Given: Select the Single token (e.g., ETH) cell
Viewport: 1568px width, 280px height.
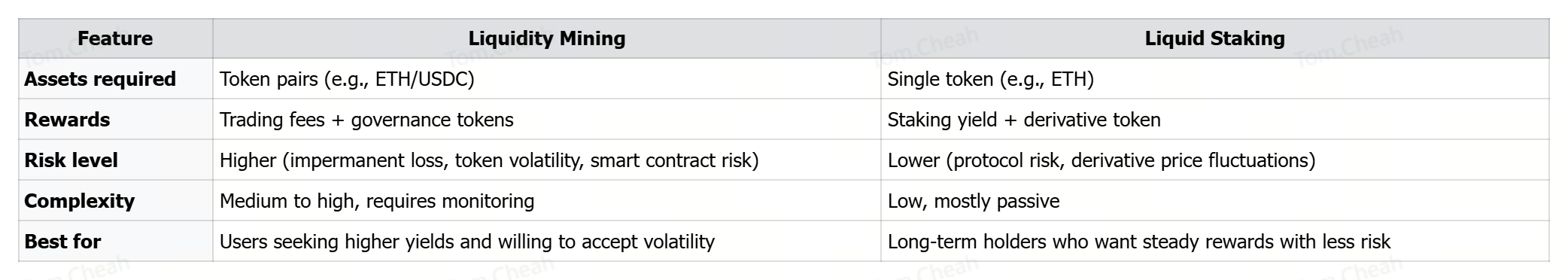Looking at the screenshot, I should (1214, 79).
